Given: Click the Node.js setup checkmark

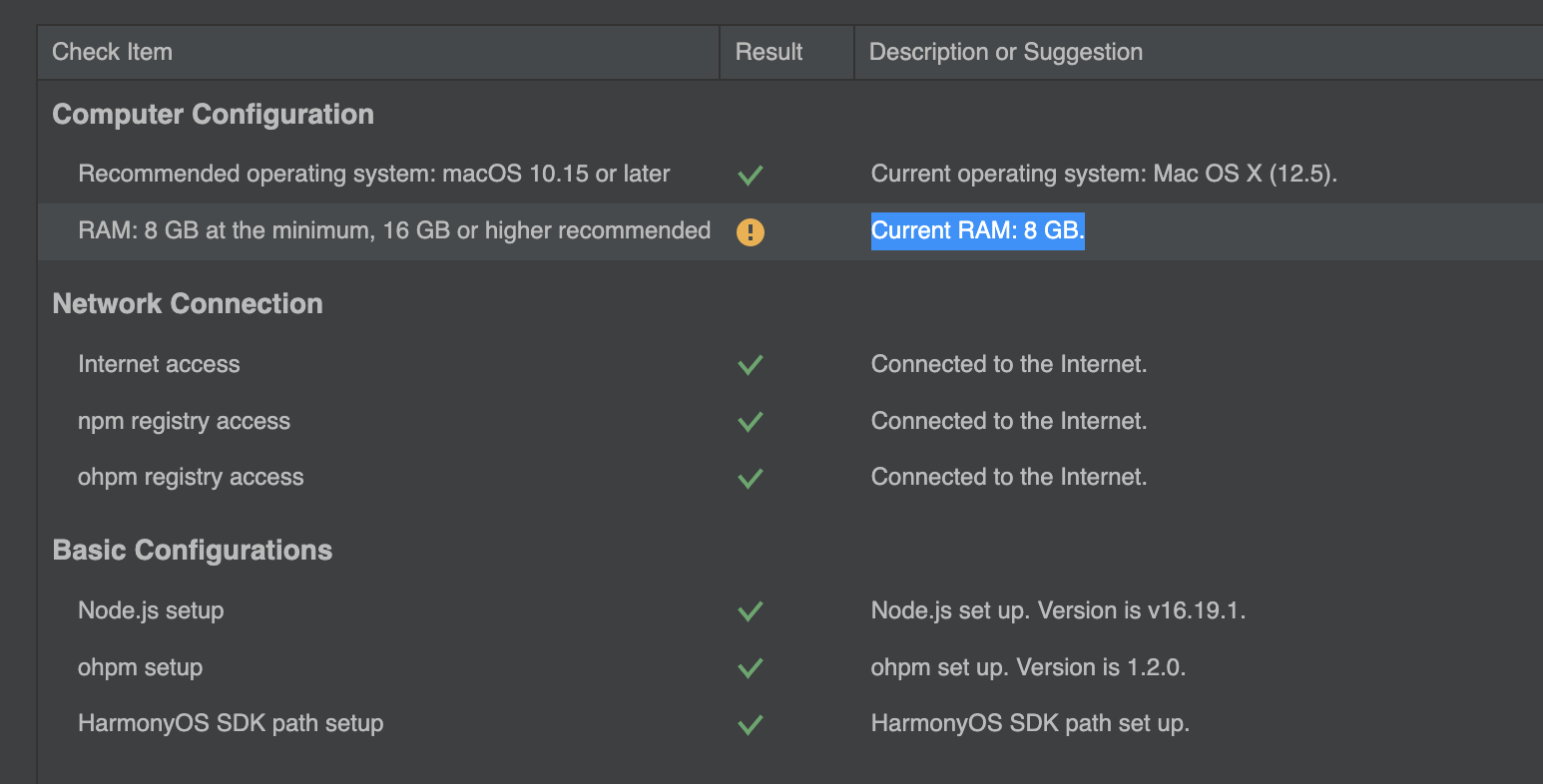Looking at the screenshot, I should click(x=750, y=611).
